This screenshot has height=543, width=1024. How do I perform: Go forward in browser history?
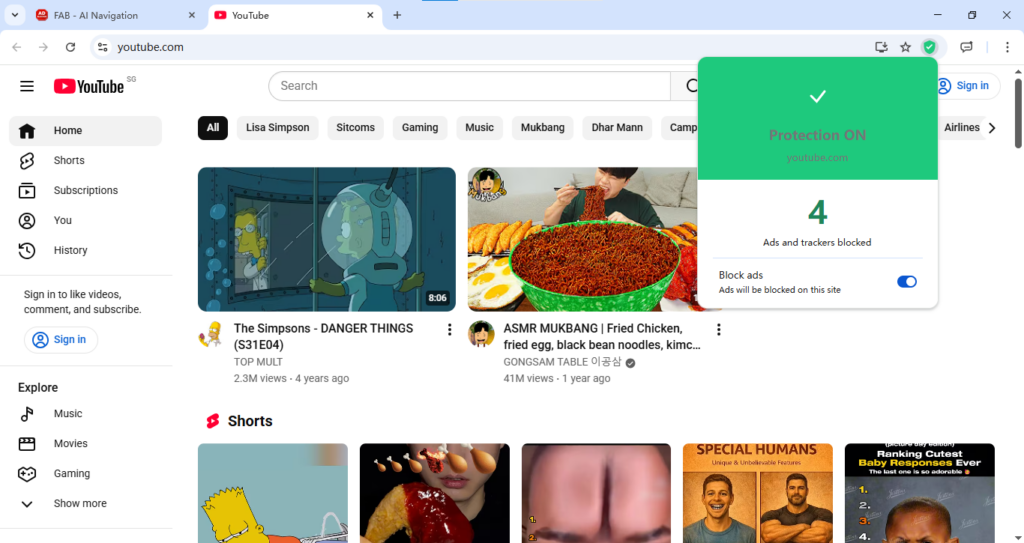(43, 47)
